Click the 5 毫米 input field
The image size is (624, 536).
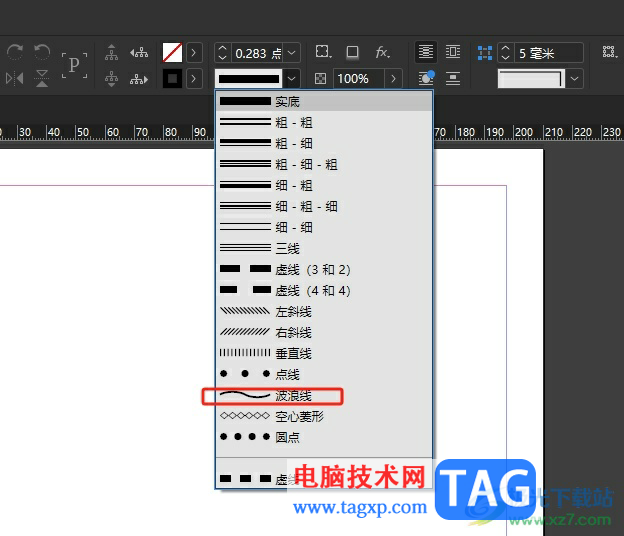tap(549, 53)
